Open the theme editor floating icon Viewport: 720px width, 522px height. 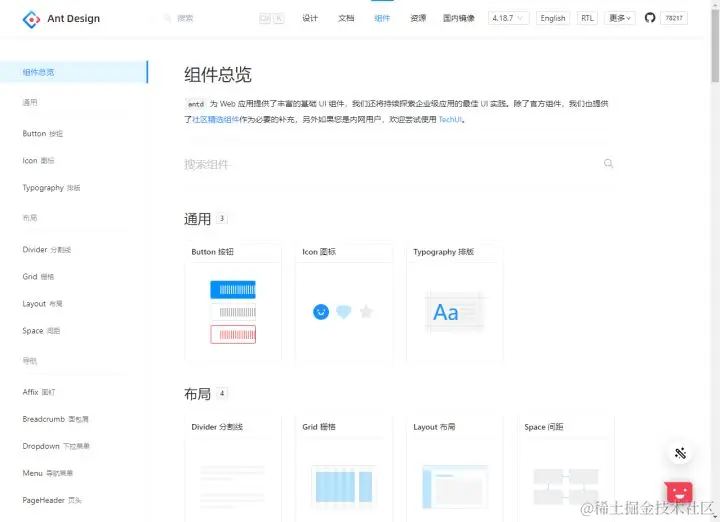tap(680, 453)
